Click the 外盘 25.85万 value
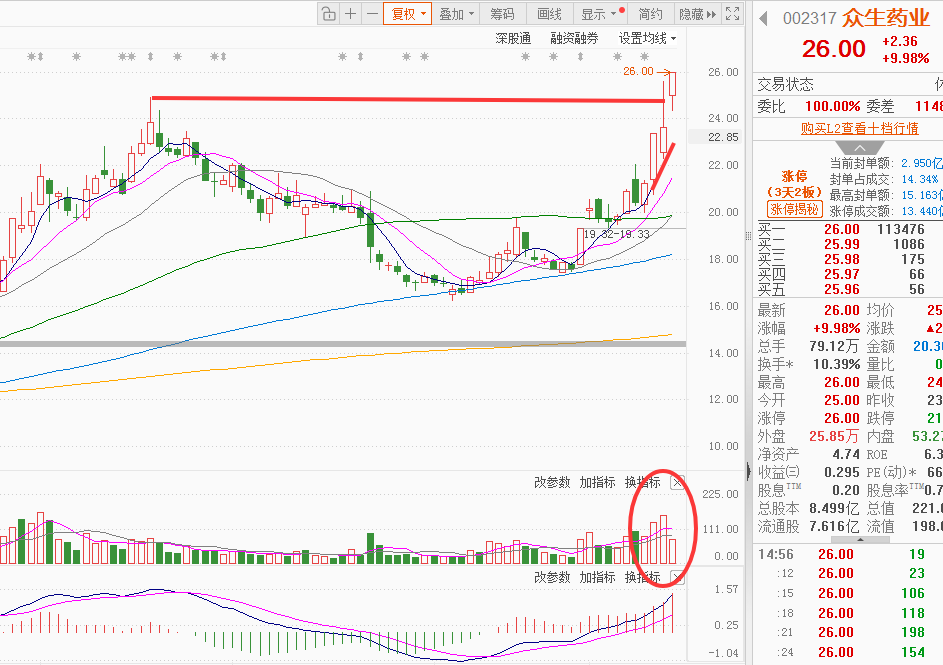Screen dimensions: 943x665 834,437
